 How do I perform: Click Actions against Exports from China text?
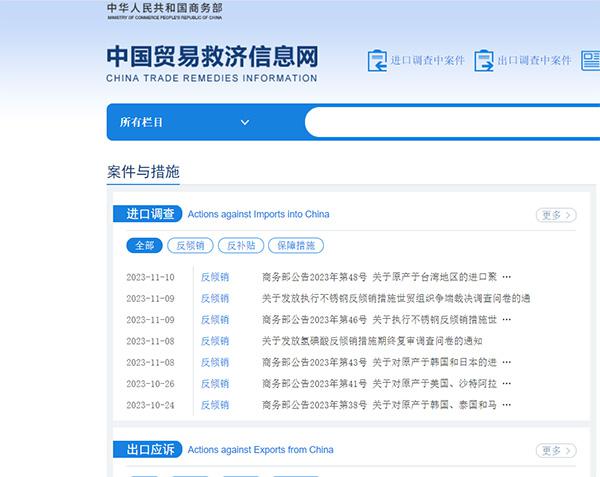(261, 450)
